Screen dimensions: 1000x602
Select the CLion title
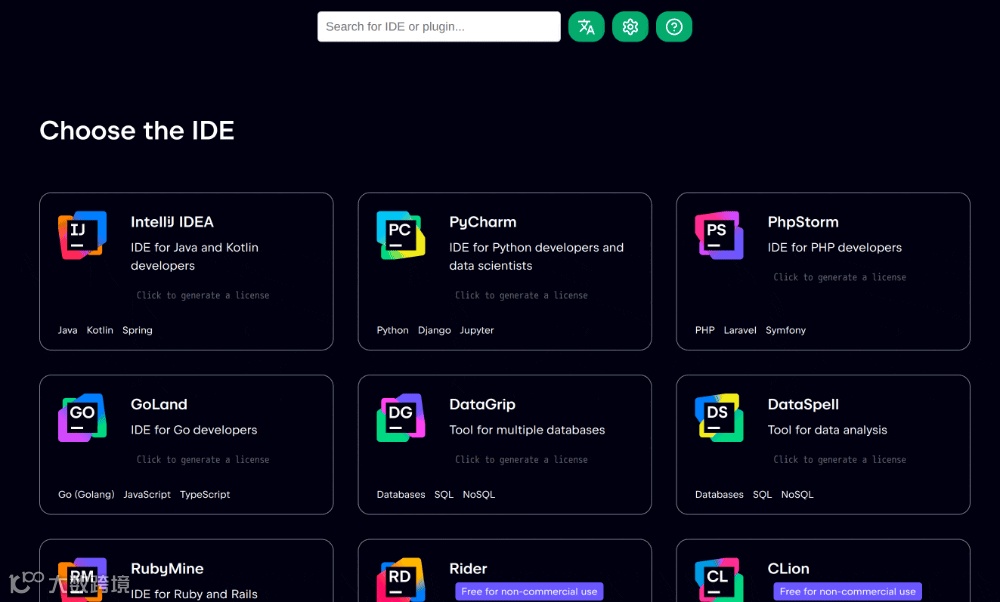tap(788, 569)
